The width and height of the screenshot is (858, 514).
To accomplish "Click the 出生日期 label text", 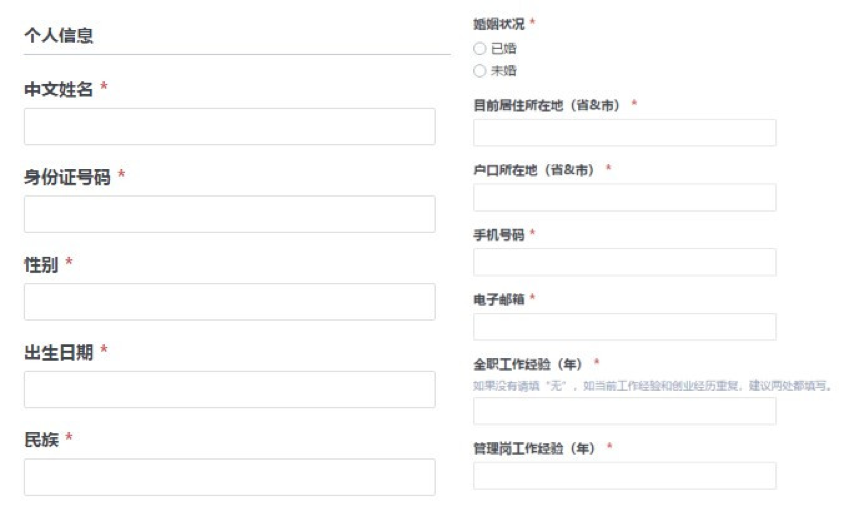I will 59,352.
